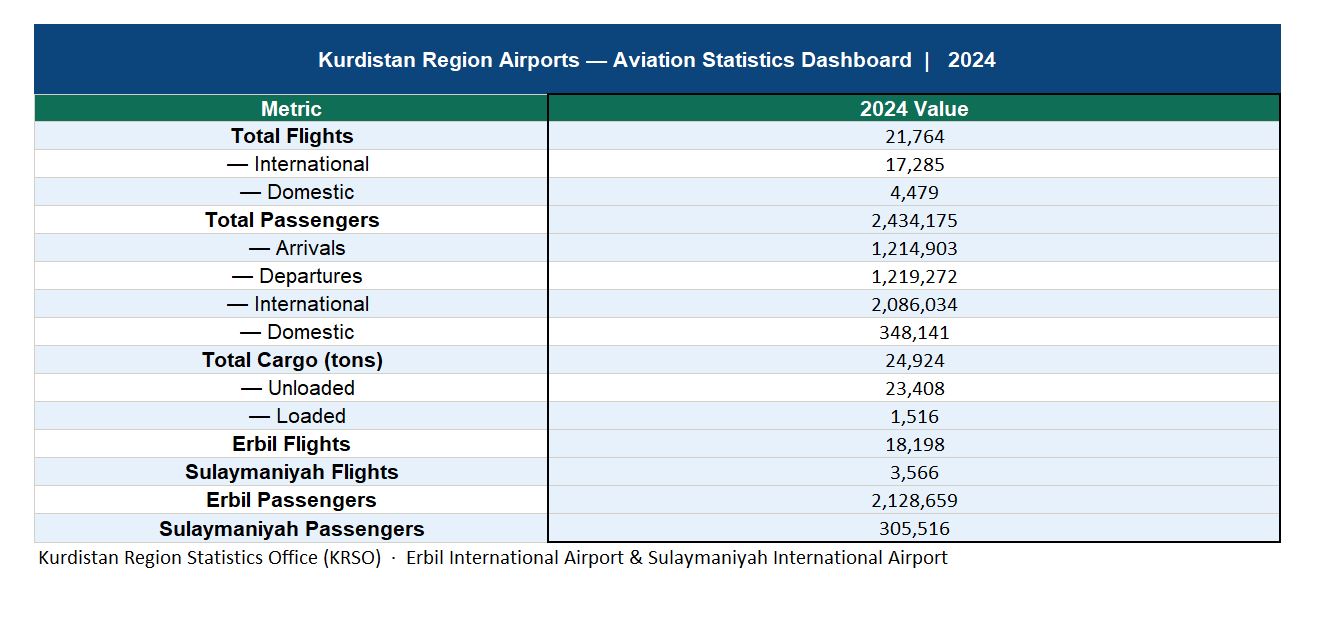This screenshot has height=628, width=1320.
Task: Click the Loaded cargo row label
Action: click(297, 416)
